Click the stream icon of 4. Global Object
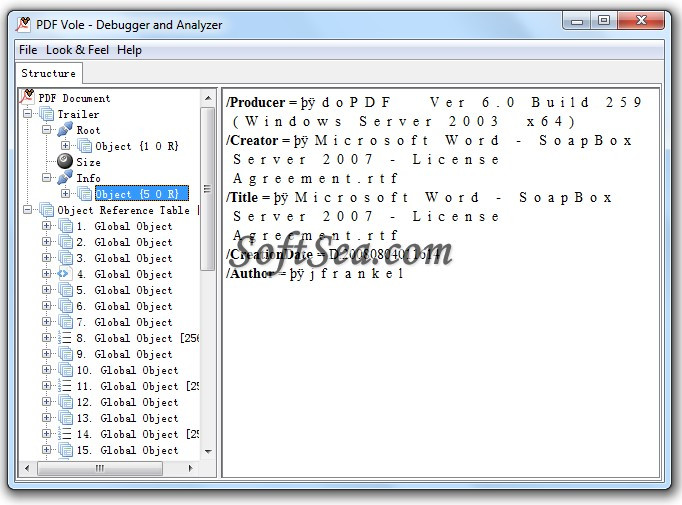The width and height of the screenshot is (682, 505). tap(64, 274)
